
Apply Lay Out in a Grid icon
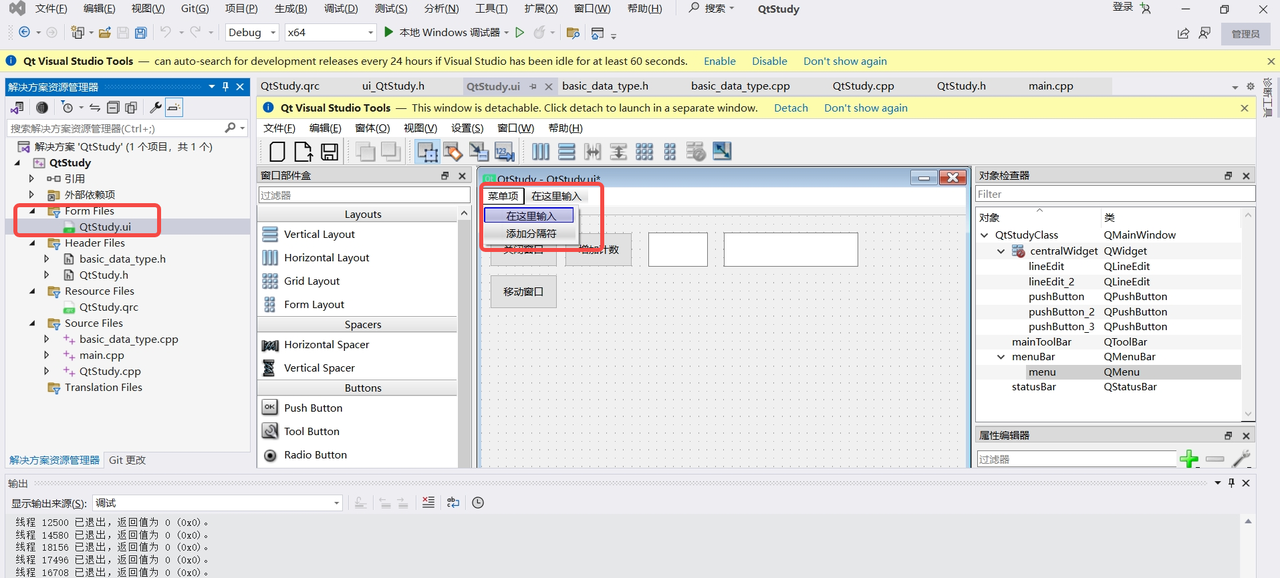(644, 152)
